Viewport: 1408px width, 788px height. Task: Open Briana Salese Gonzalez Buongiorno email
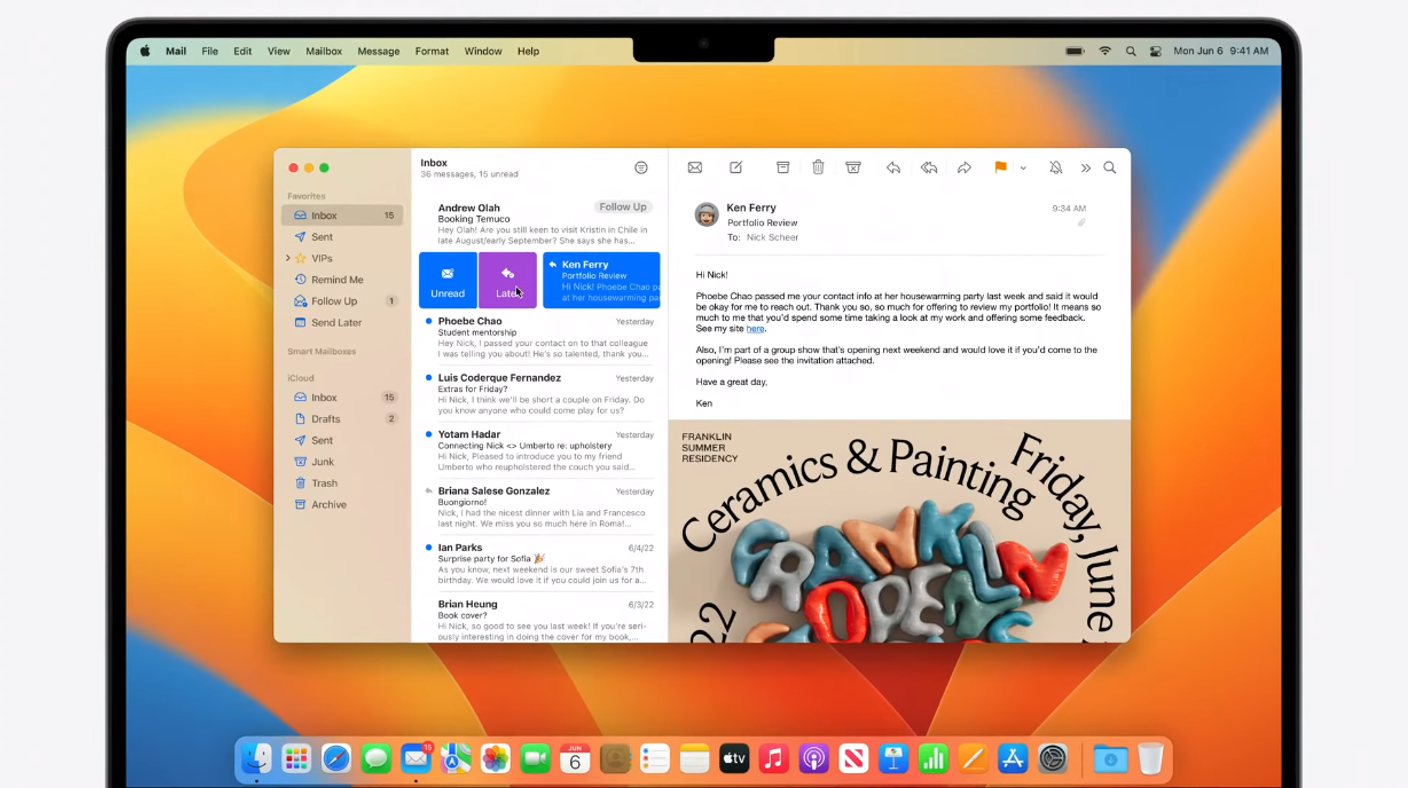click(x=540, y=507)
